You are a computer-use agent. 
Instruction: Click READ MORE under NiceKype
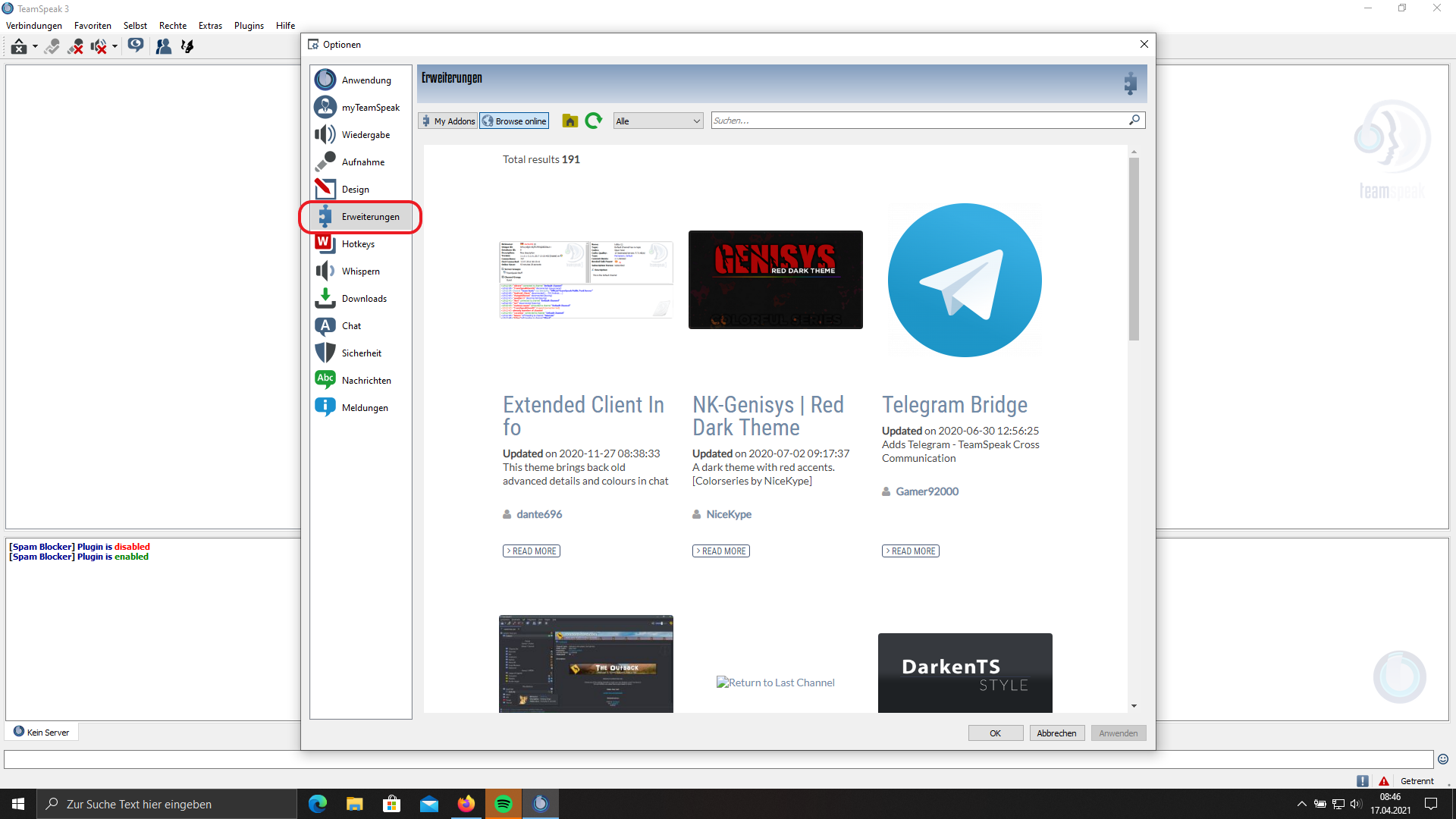point(721,551)
